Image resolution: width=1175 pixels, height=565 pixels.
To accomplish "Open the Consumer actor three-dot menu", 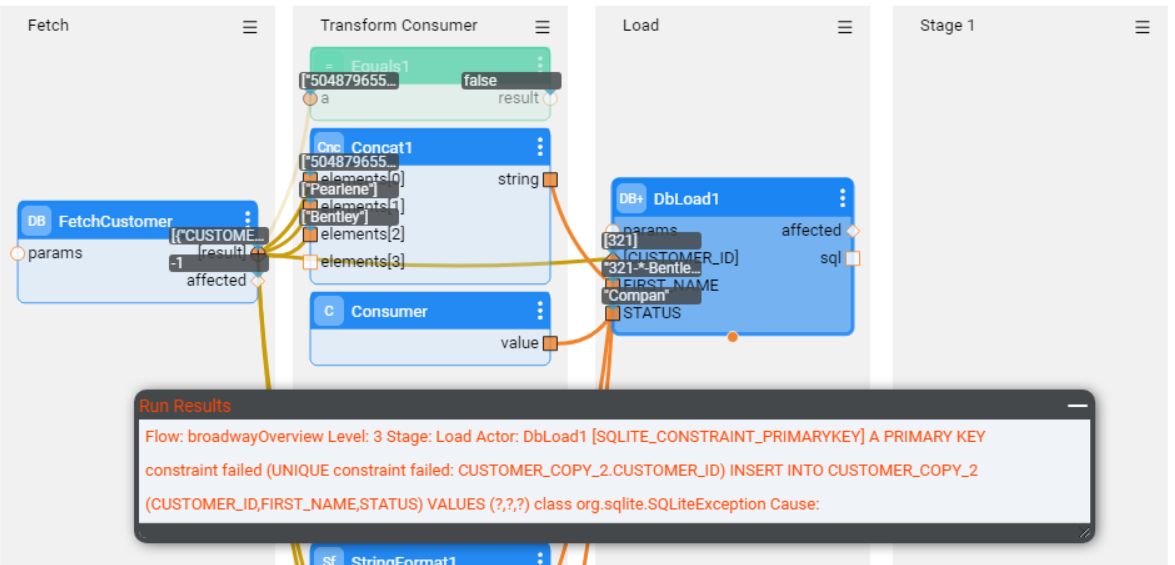I will pos(540,311).
